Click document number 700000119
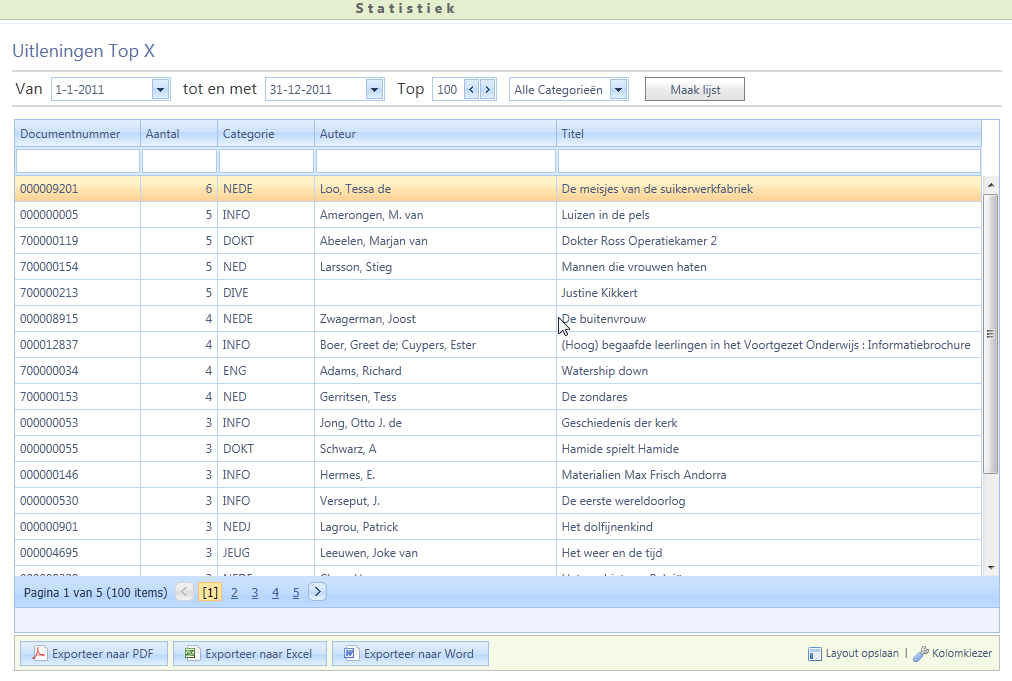Screen dimensions: 1012x681 click(x=49, y=241)
